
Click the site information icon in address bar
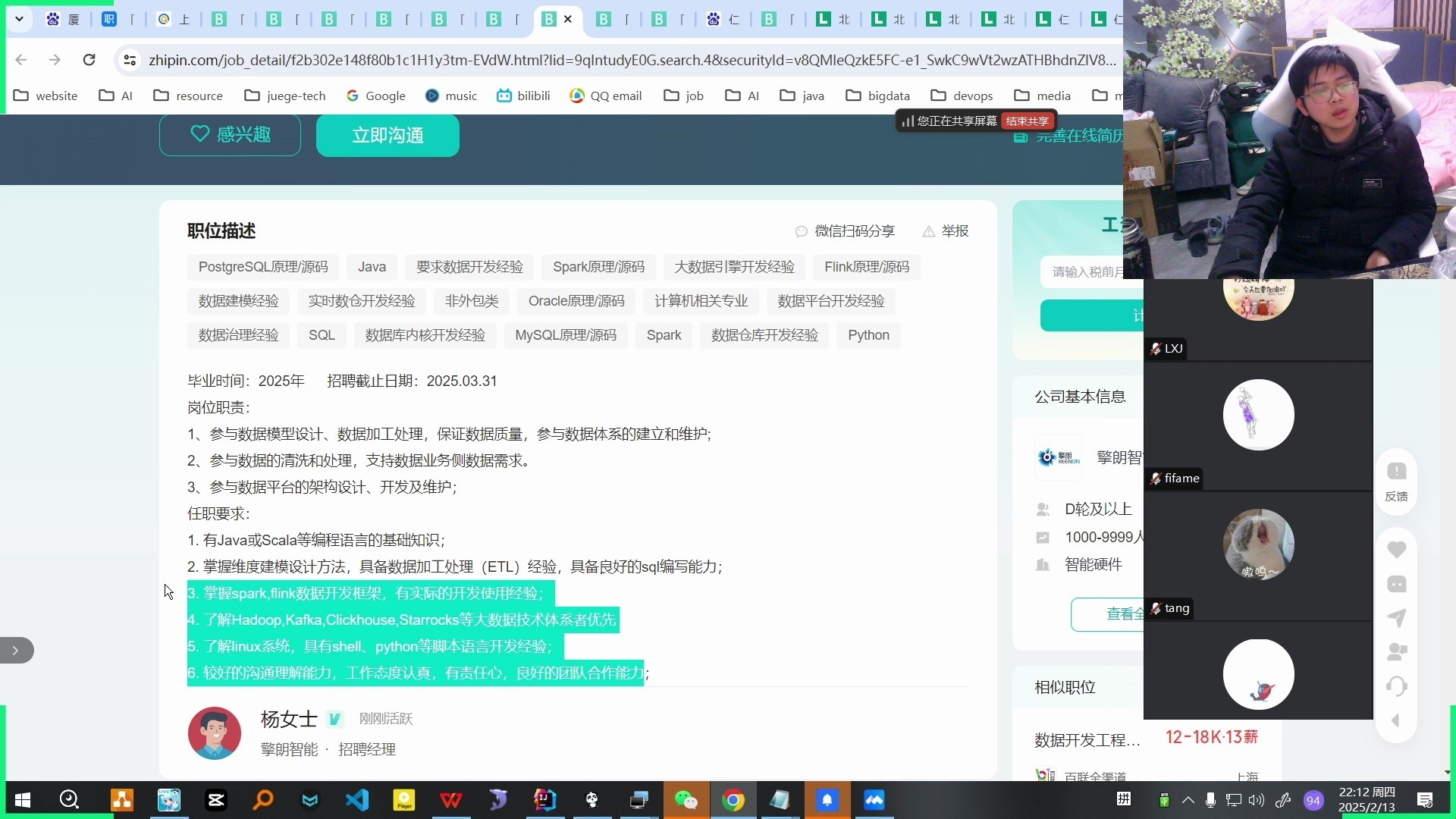tap(130, 60)
